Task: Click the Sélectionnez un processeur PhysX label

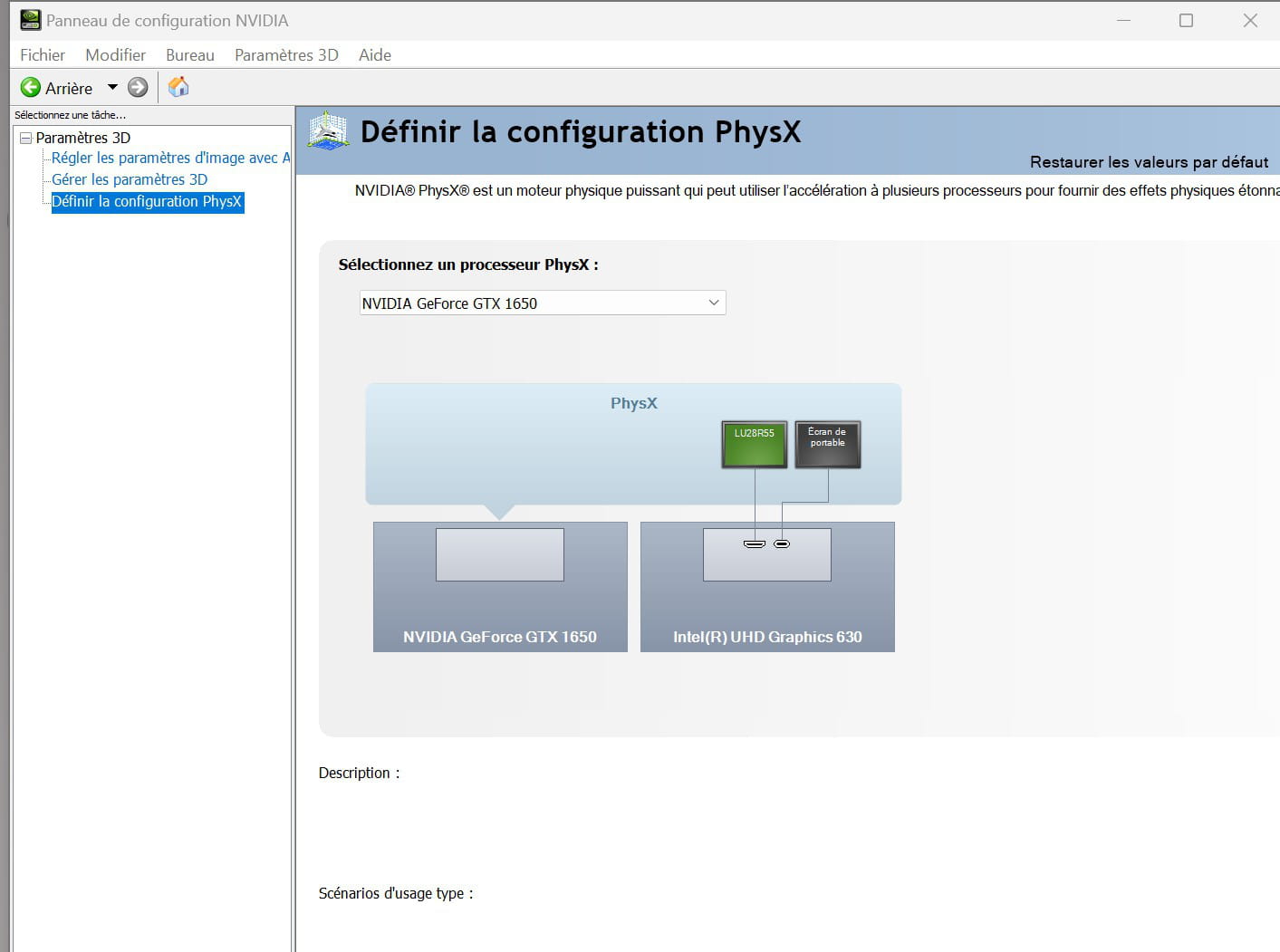Action: click(x=468, y=264)
